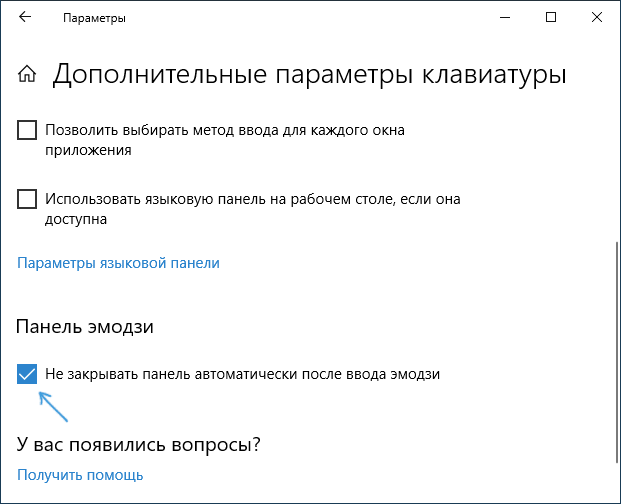Close the Параметры window
Screen dimensions: 621x504
click(597, 17)
